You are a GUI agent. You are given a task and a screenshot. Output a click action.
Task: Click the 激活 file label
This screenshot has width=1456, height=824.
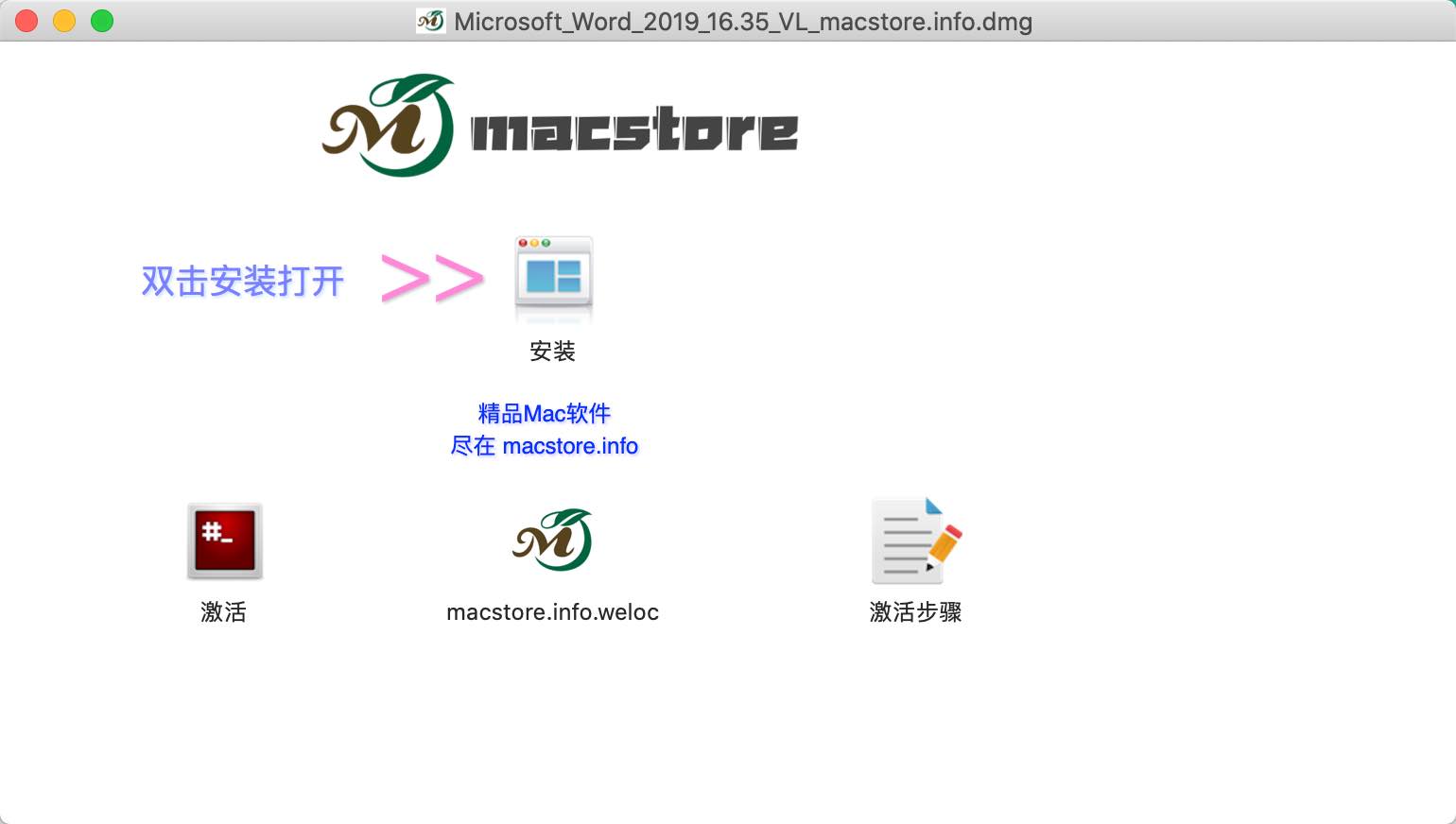pos(224,612)
